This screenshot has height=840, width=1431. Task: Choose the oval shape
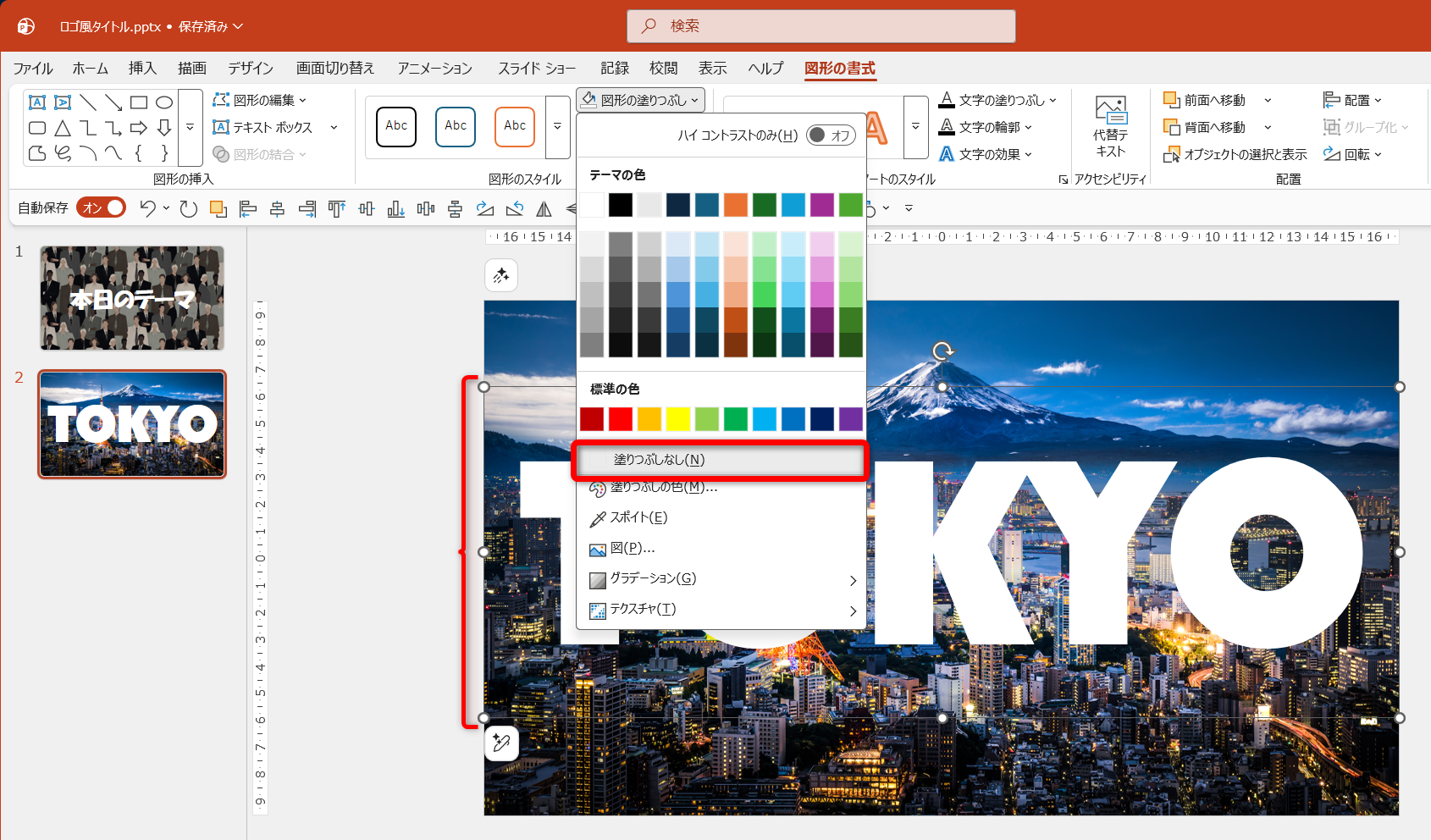coord(164,102)
